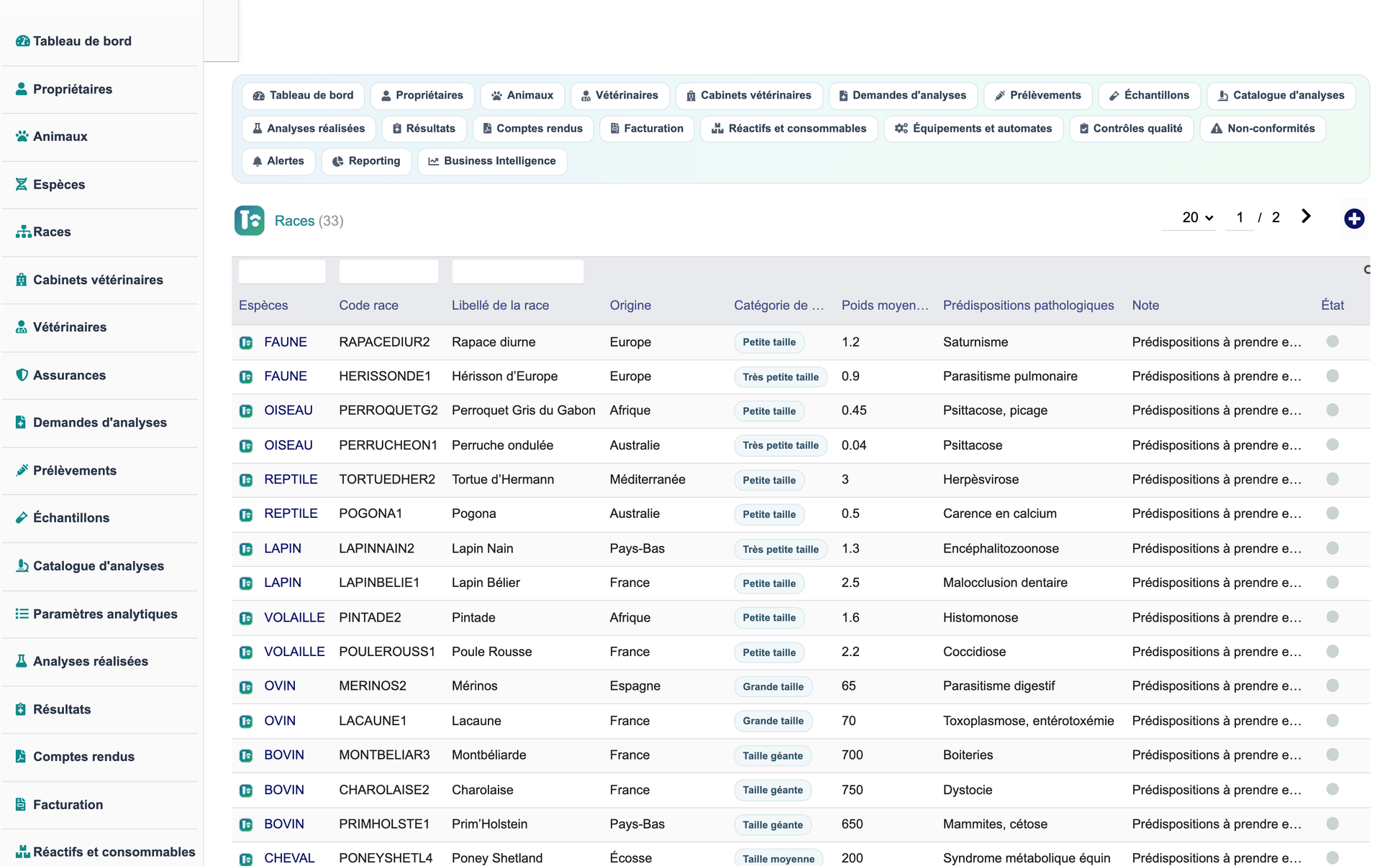
Task: Toggle the État indicator for Pintade row
Action: click(1332, 617)
